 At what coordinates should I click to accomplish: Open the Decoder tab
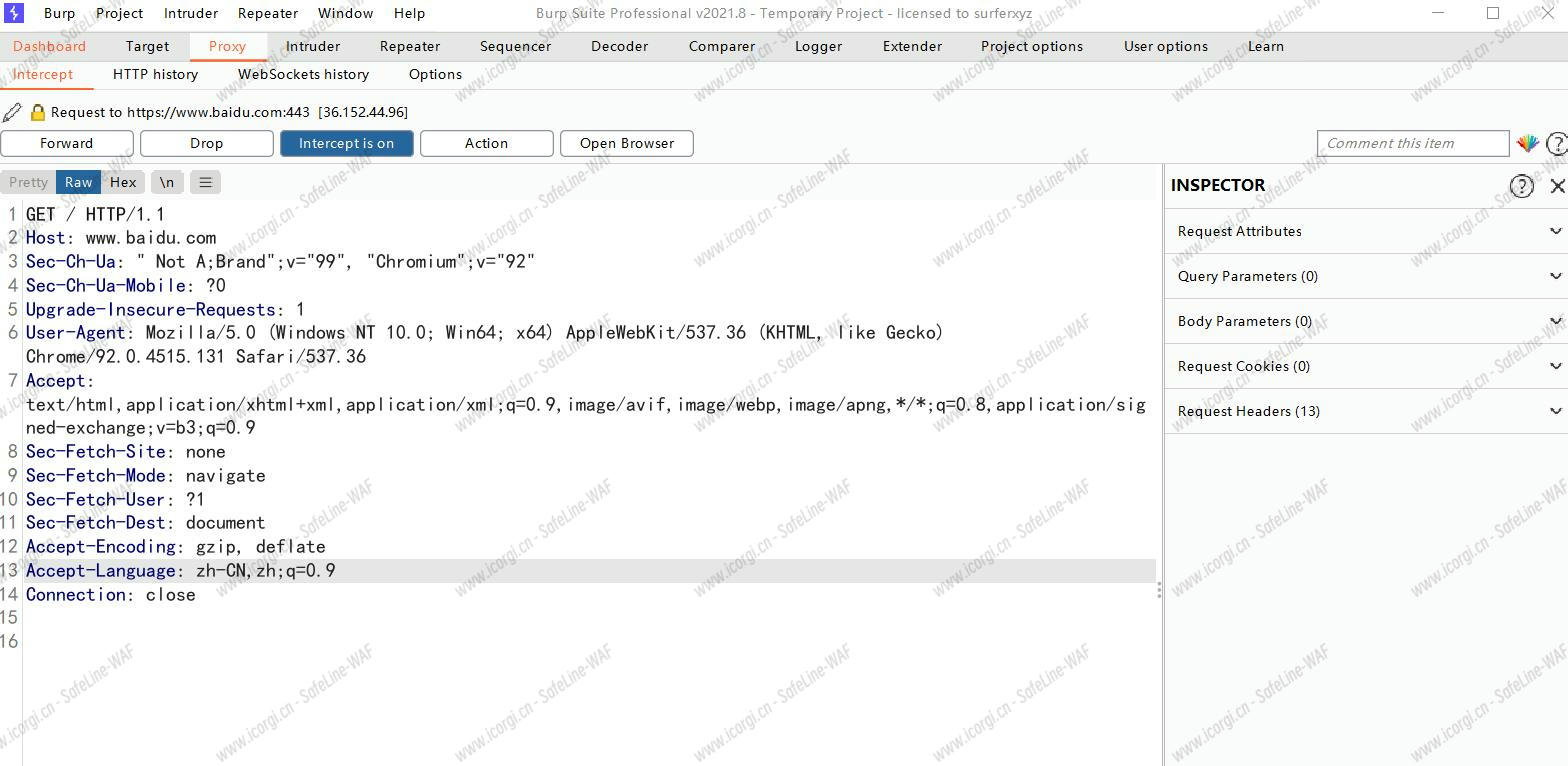click(619, 46)
